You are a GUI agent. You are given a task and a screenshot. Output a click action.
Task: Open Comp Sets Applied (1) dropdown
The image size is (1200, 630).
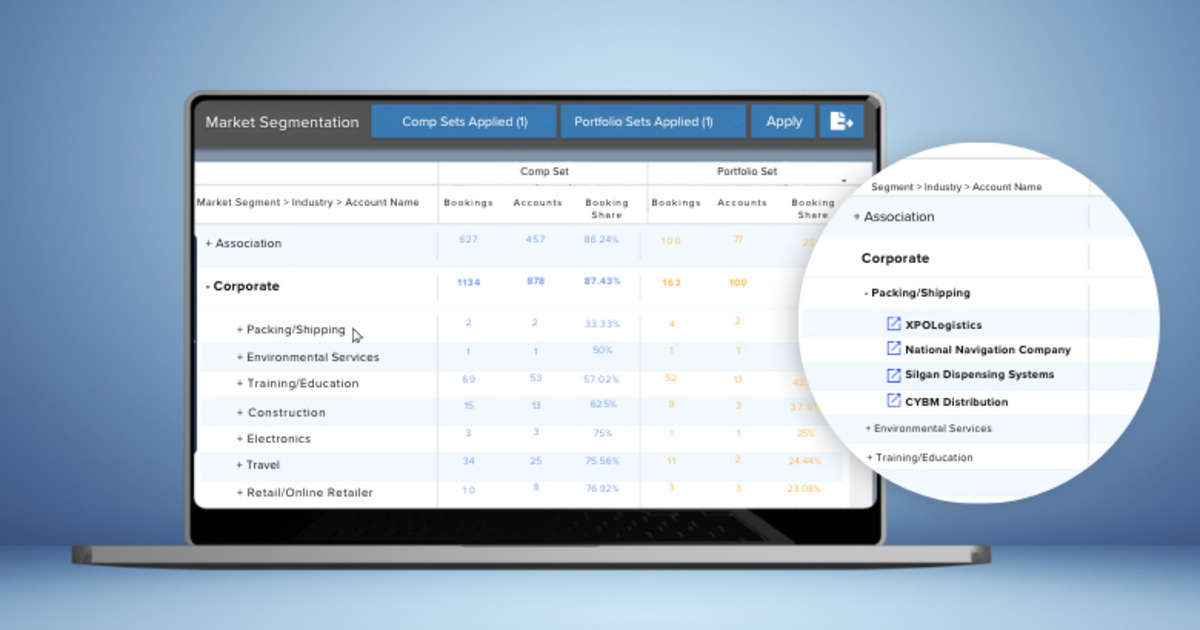[464, 122]
